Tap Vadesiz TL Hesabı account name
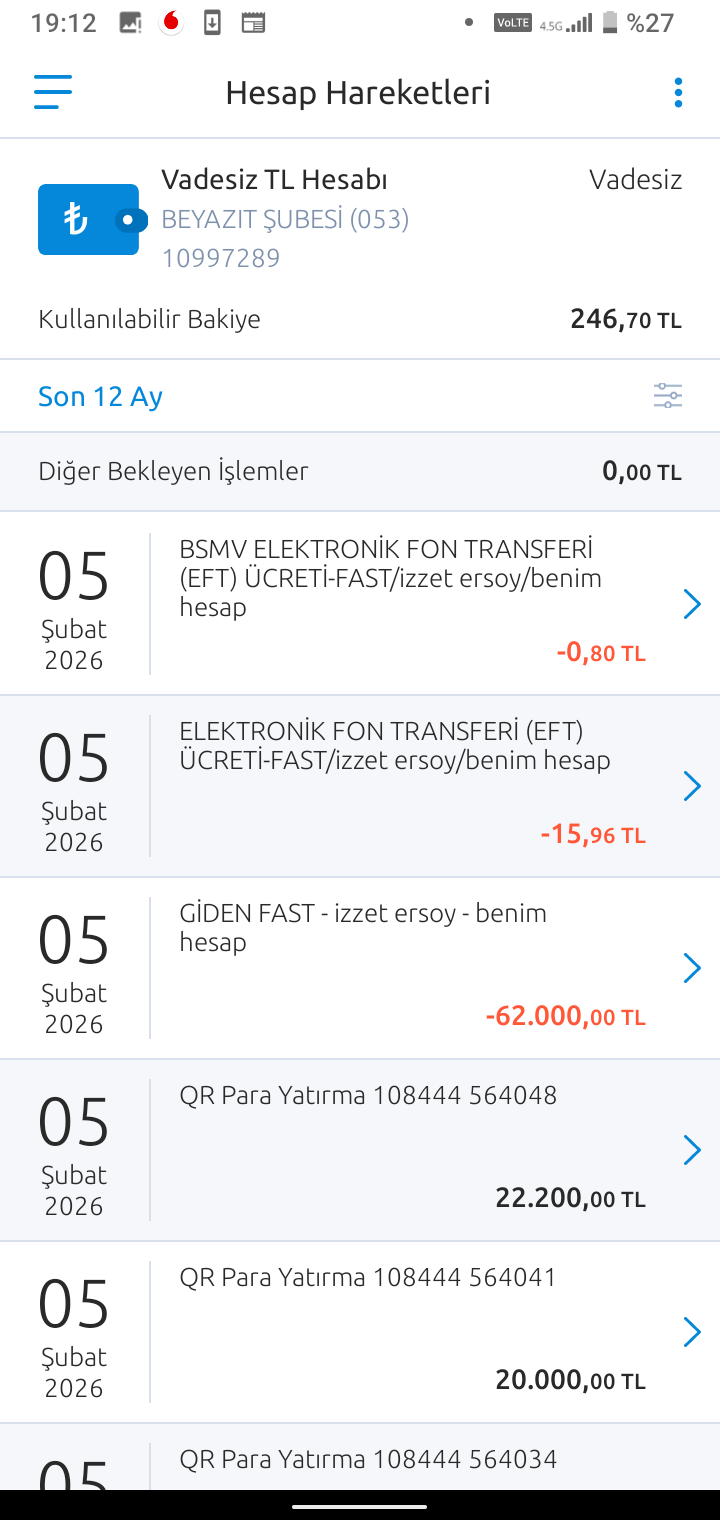This screenshot has height=1520, width=720. [x=274, y=180]
